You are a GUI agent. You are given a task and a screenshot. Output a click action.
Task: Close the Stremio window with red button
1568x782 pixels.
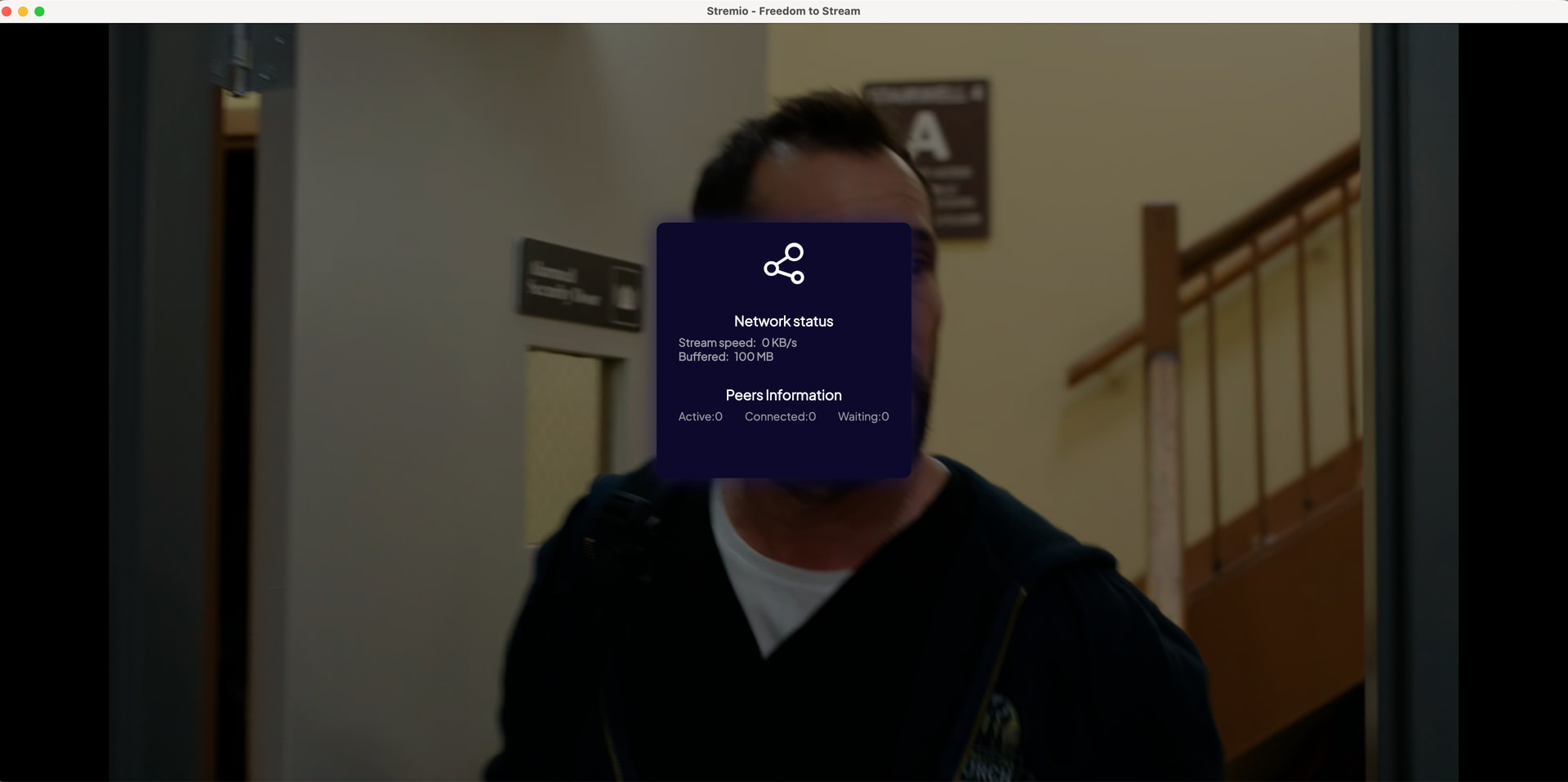pyautogui.click(x=7, y=11)
